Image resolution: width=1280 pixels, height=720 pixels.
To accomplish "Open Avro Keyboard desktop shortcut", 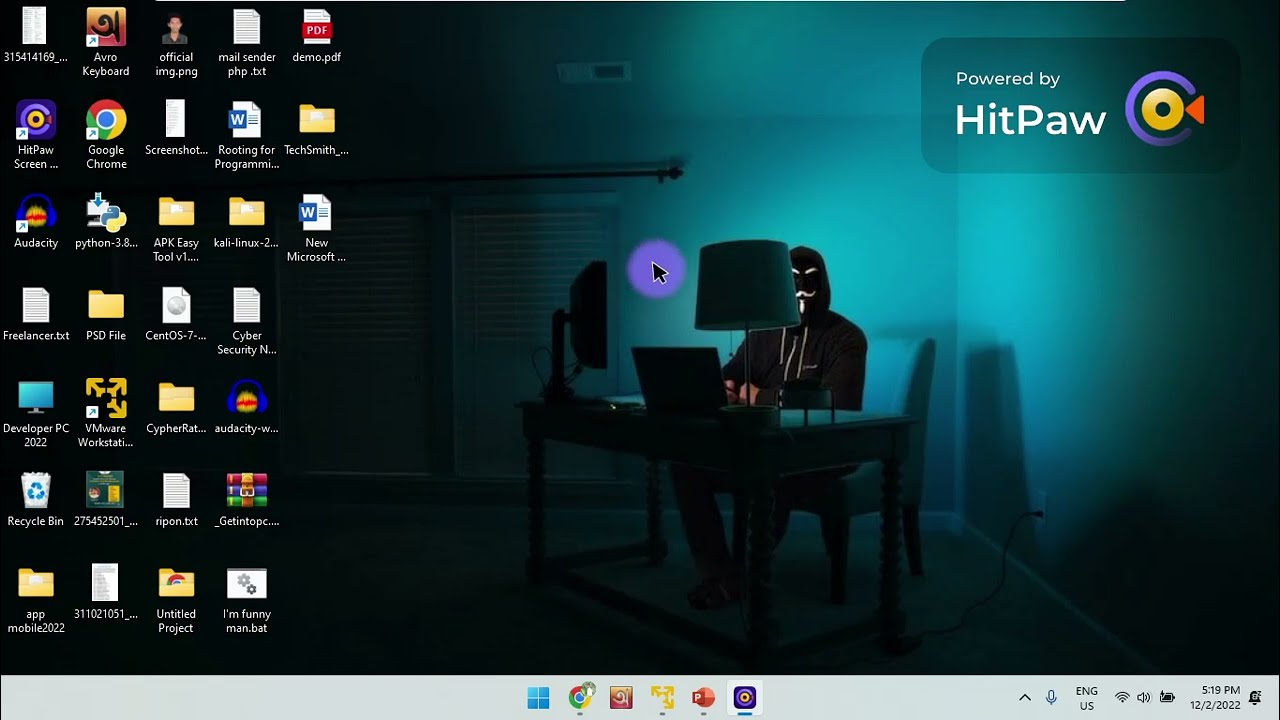I will (x=106, y=42).
